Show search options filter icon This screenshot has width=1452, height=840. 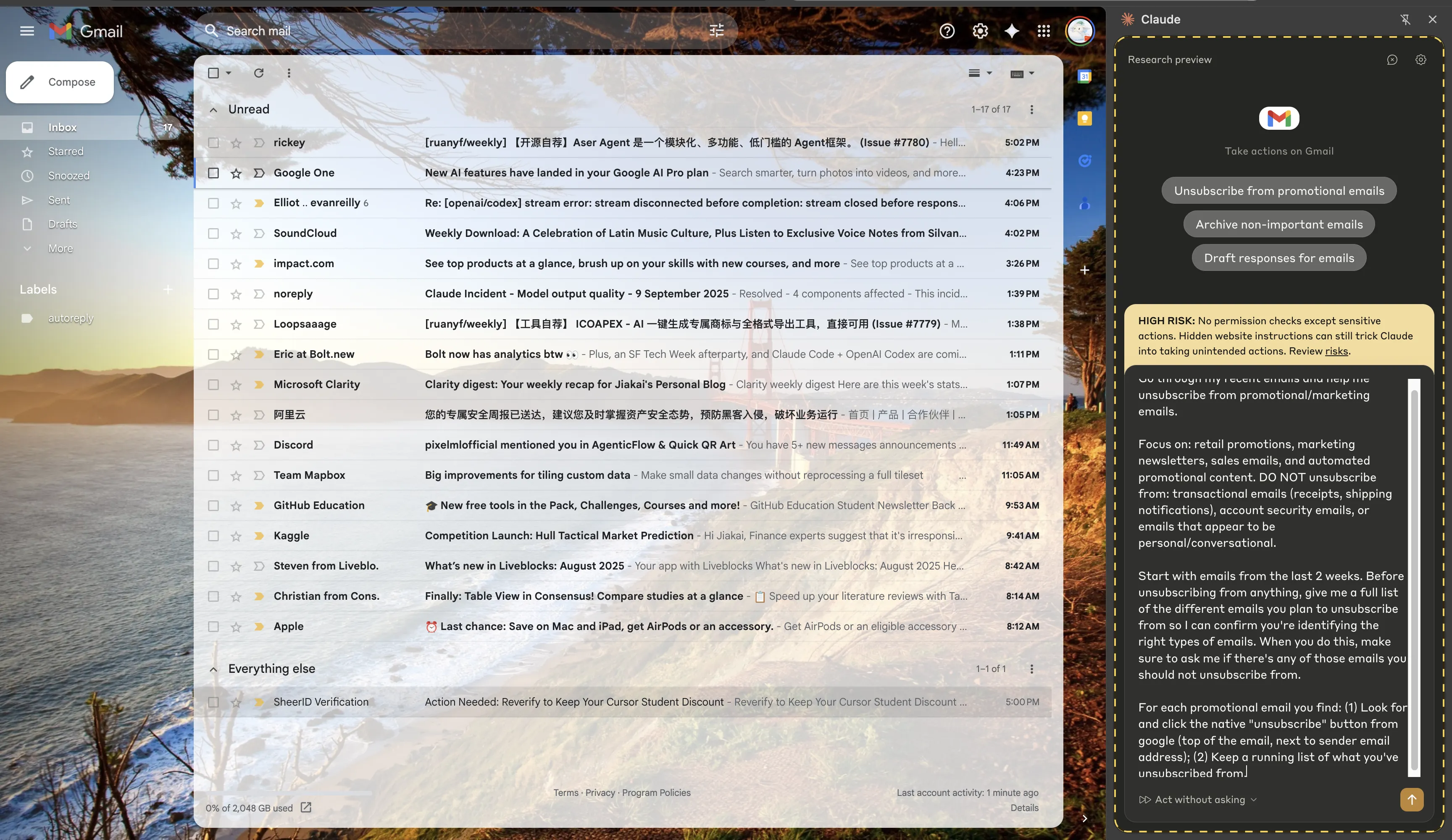[x=716, y=31]
